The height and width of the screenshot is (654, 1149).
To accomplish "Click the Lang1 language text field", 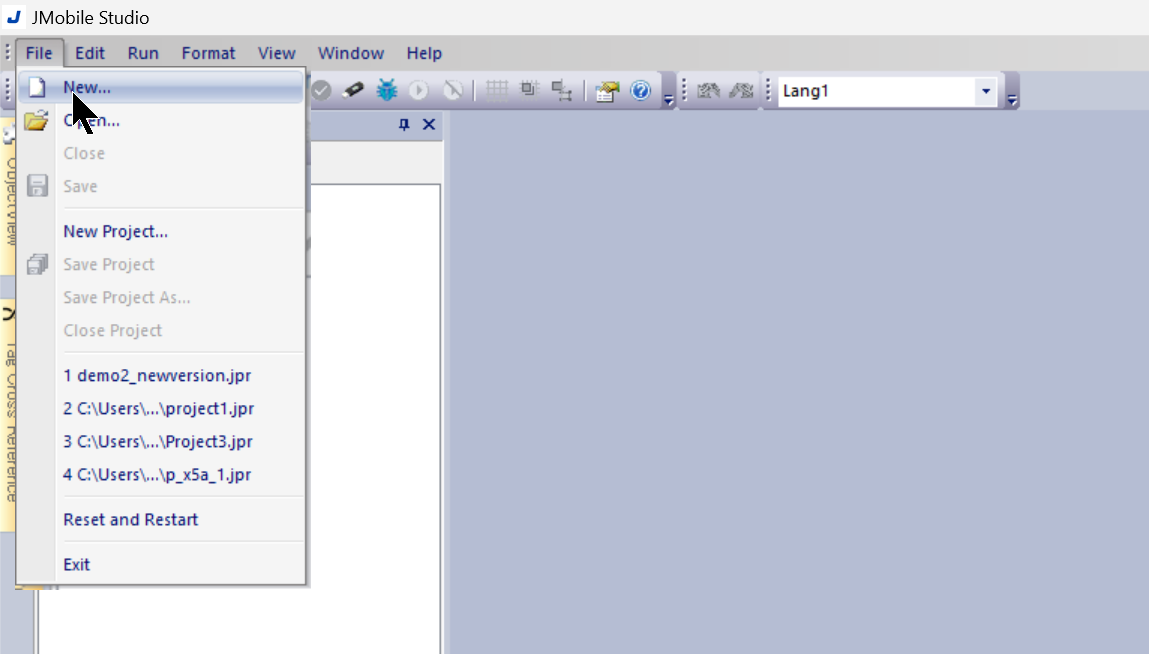I will tap(877, 91).
